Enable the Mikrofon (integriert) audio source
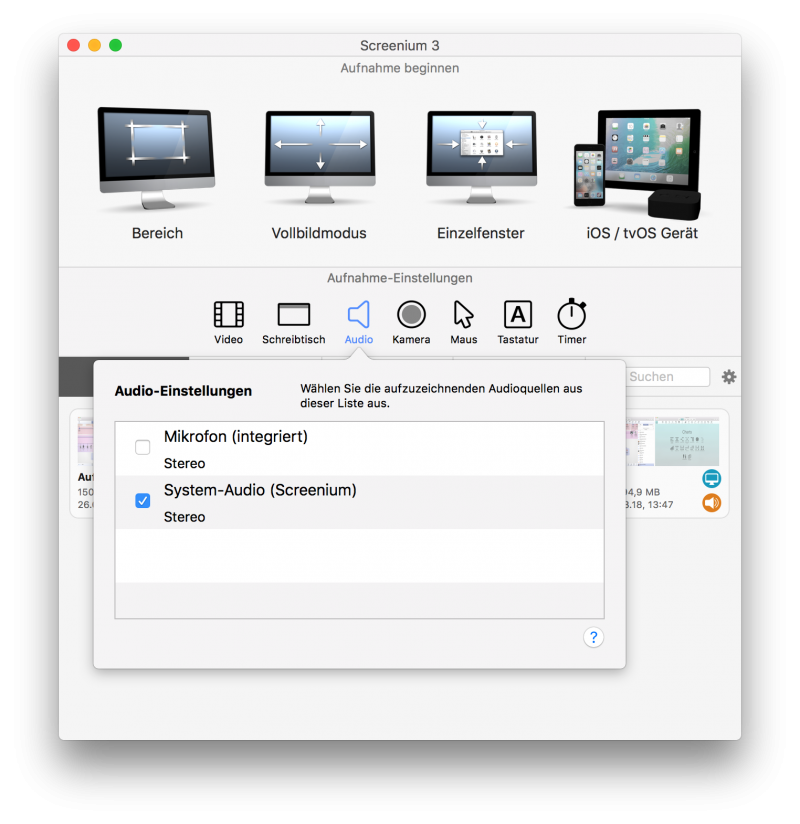The height and width of the screenshot is (824, 800). point(142,447)
